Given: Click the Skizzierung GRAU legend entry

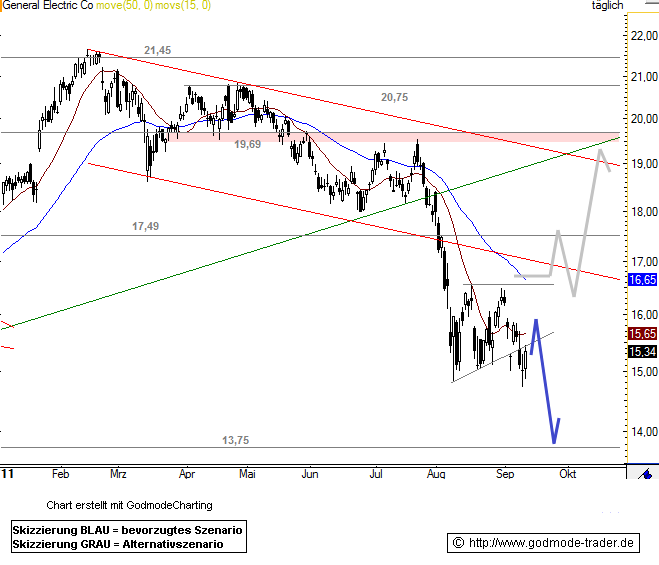Looking at the screenshot, I should [x=117, y=544].
